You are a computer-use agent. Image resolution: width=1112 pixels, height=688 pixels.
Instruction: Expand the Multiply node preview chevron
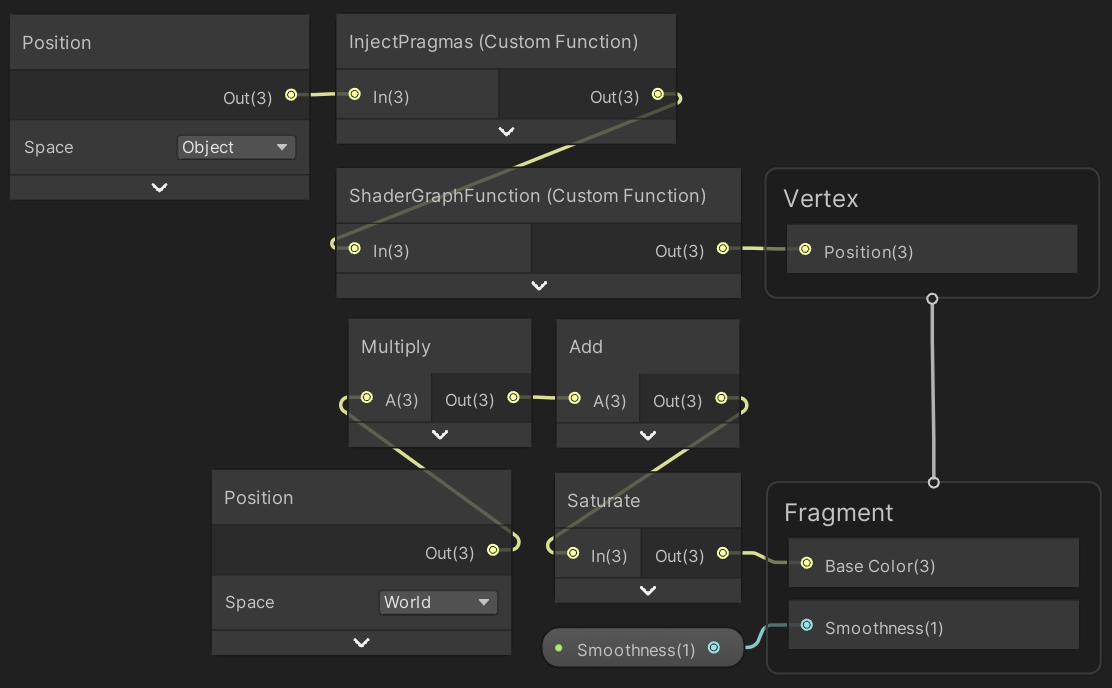(439, 435)
